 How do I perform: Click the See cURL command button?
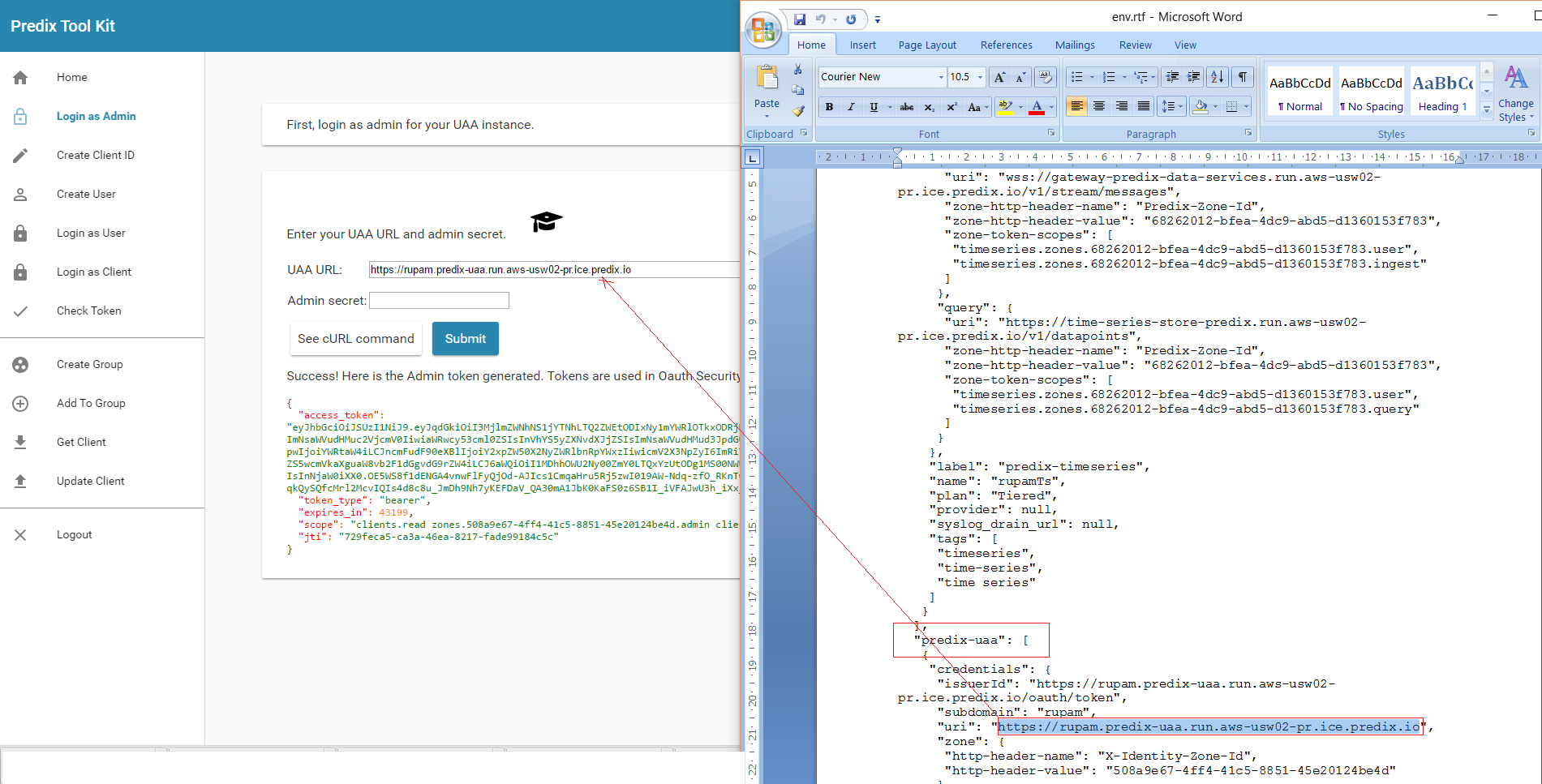356,339
